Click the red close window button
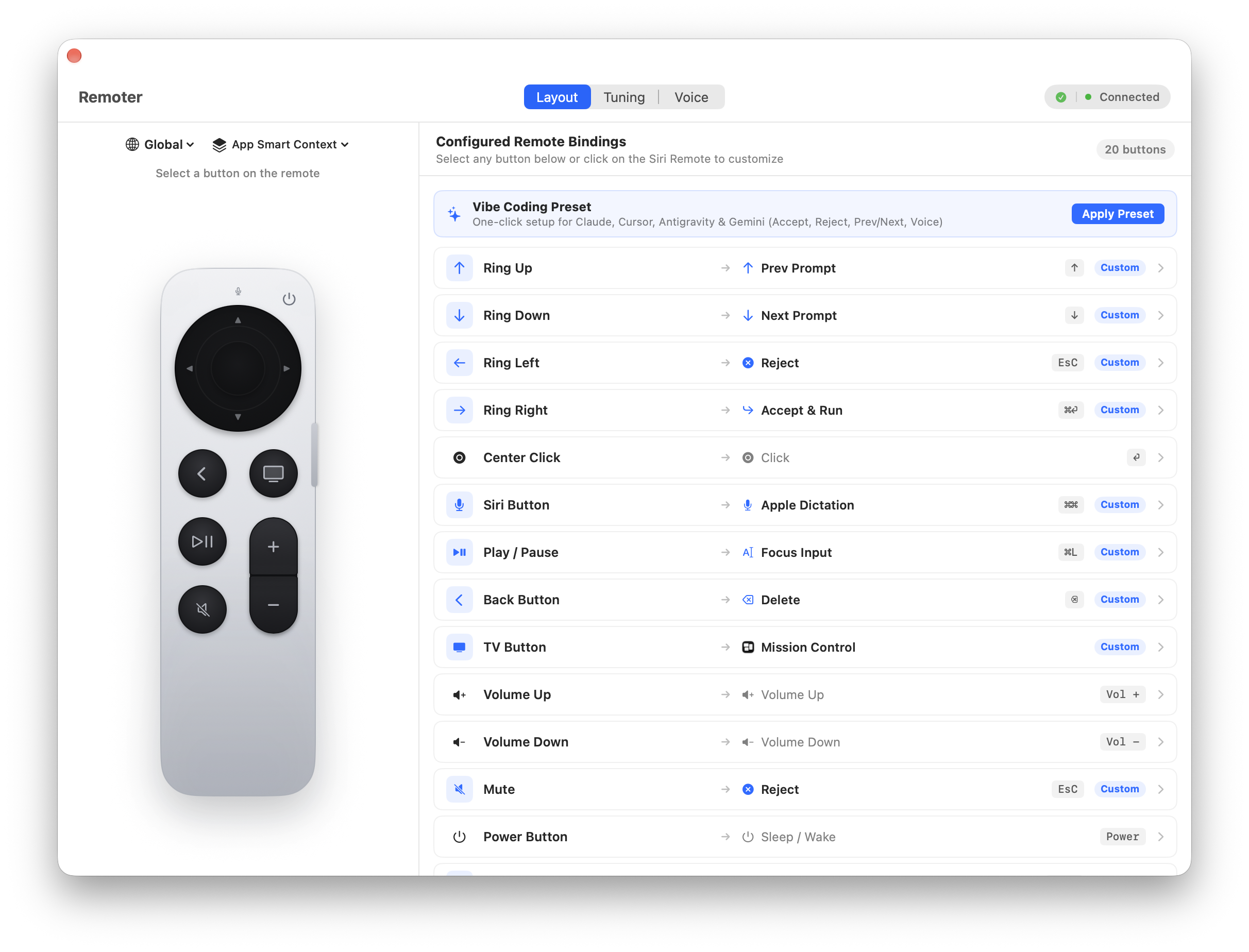 pos(74,56)
